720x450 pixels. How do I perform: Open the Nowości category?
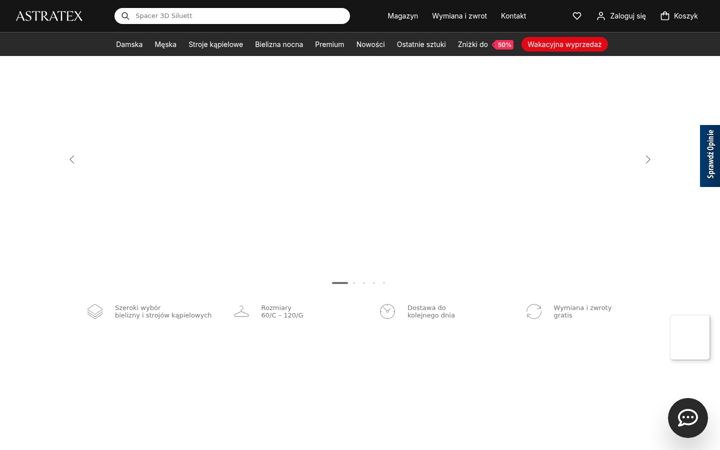pos(371,45)
